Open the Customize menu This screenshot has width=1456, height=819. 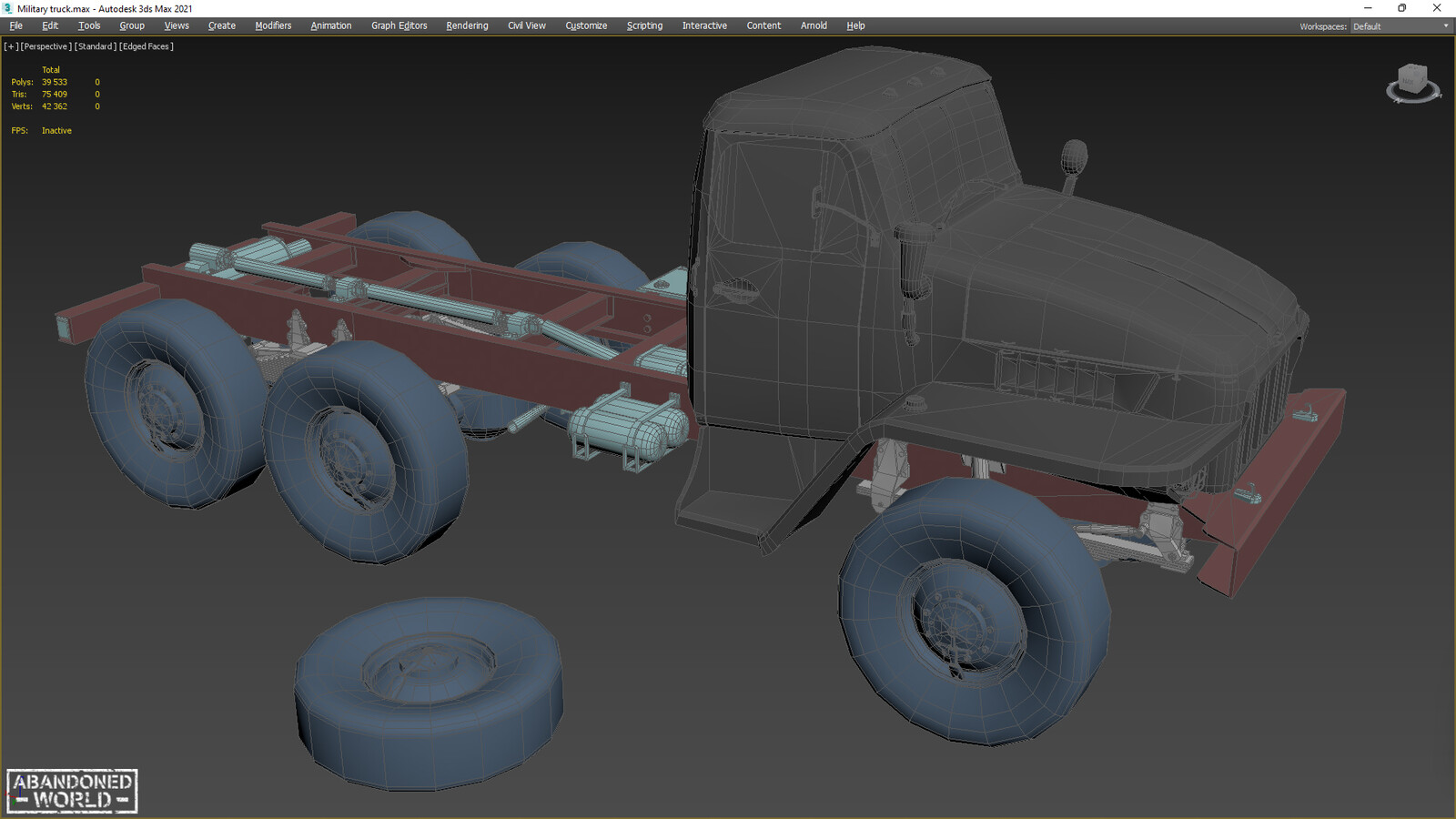586,25
